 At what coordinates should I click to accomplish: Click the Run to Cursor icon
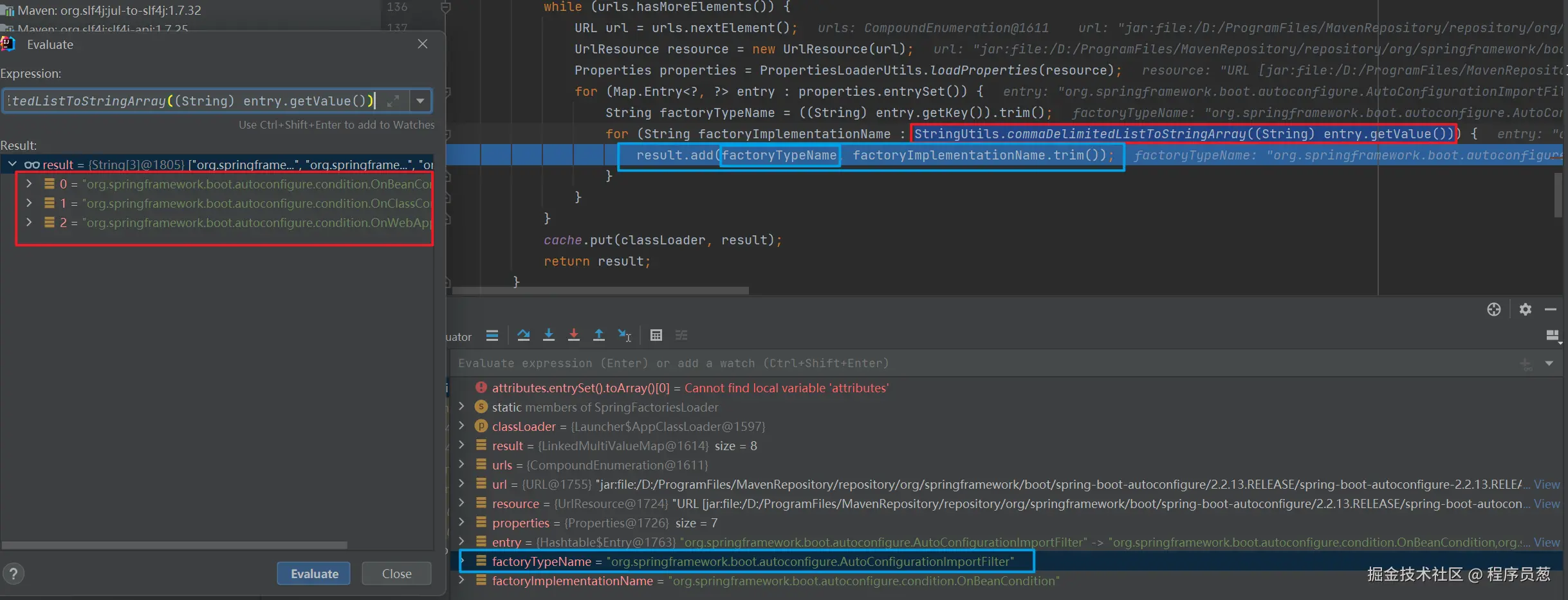[x=625, y=335]
